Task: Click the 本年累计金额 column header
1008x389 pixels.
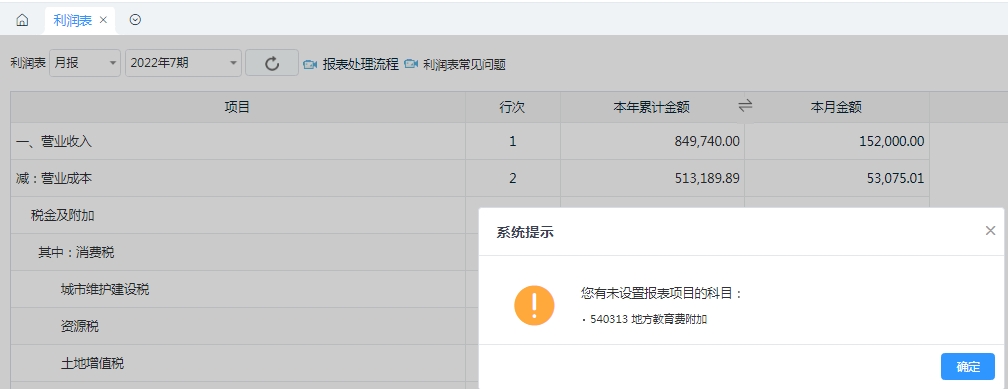Action: click(652, 107)
